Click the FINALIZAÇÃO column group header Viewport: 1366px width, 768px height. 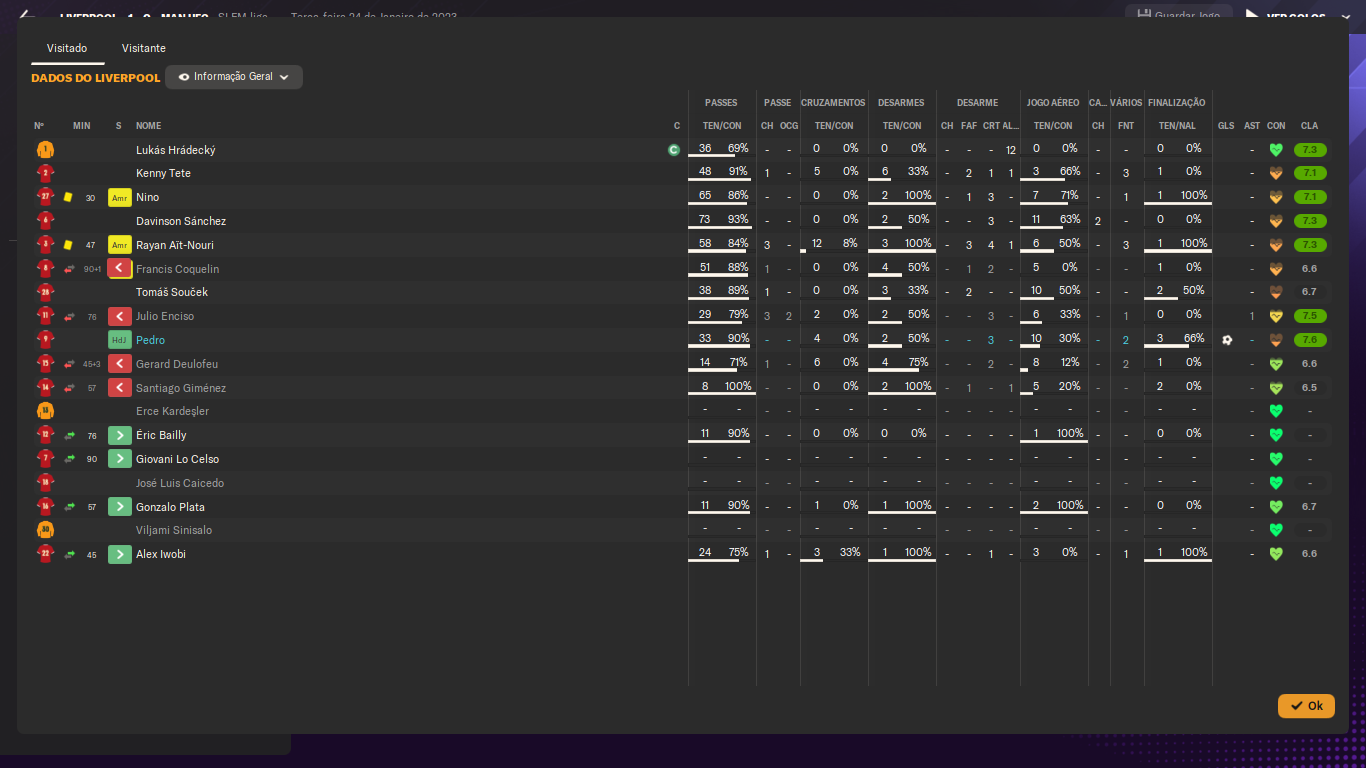(x=1177, y=103)
